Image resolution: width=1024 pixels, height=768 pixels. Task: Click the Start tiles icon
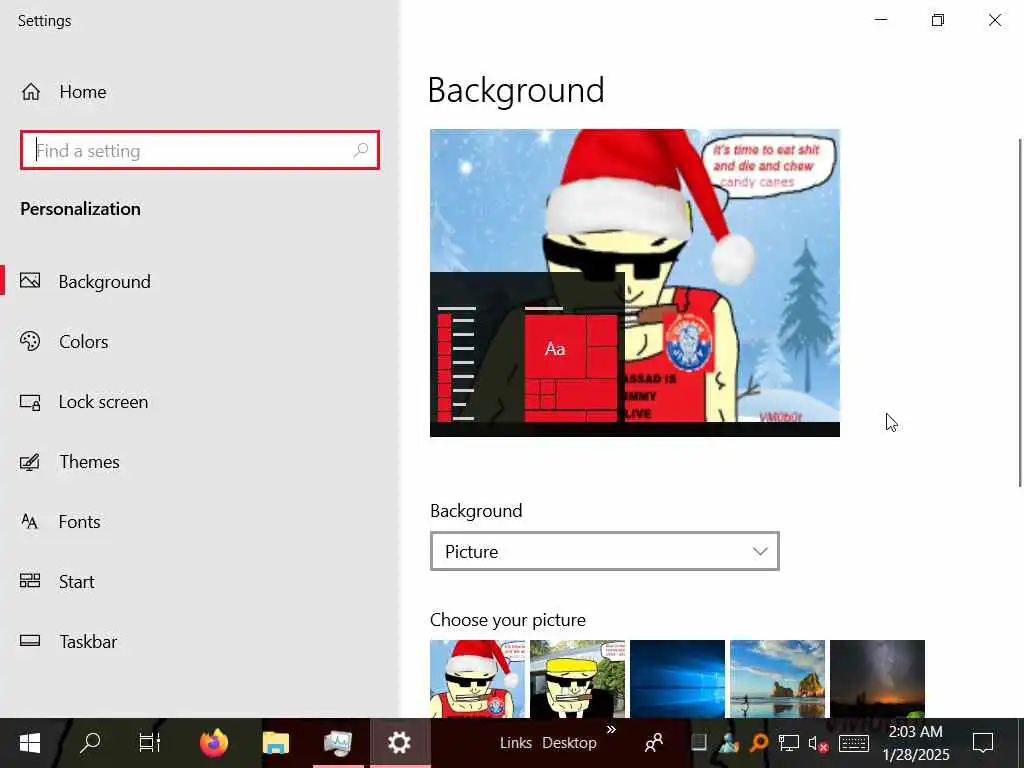(30, 581)
